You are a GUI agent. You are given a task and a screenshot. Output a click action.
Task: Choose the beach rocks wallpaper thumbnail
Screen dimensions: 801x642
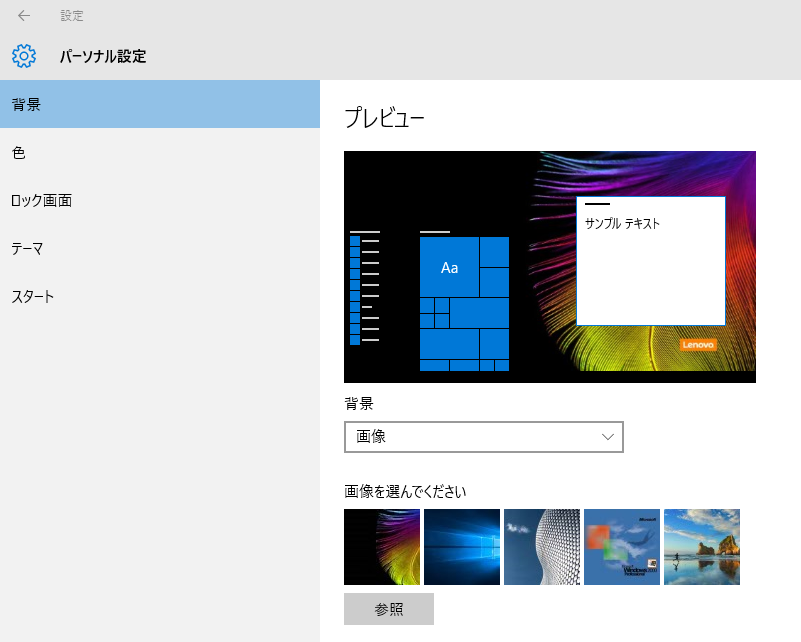(701, 547)
